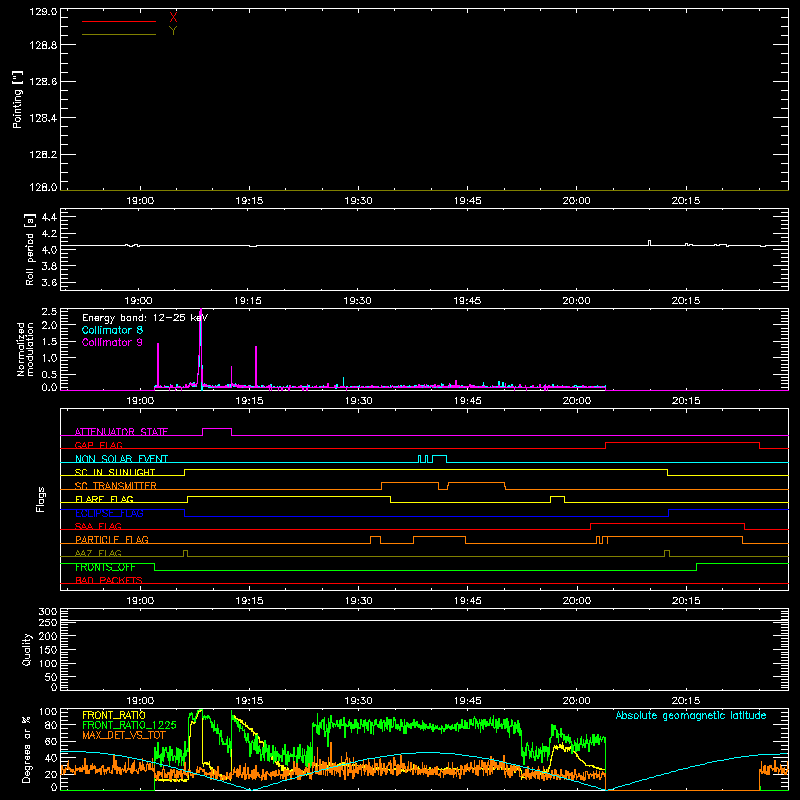Click the Roll period axis title

click(x=29, y=249)
